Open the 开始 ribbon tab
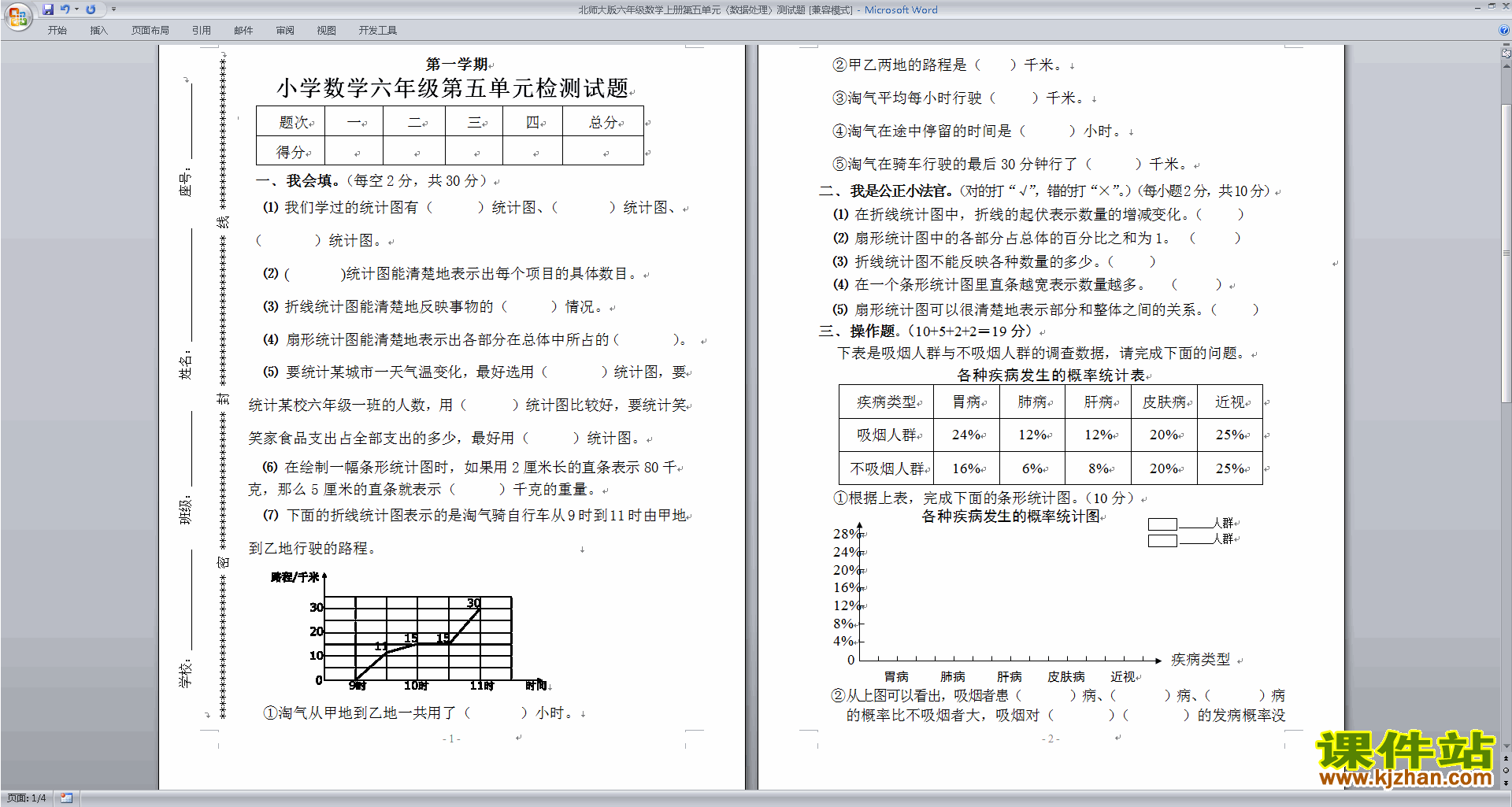The height and width of the screenshot is (807, 1512). click(57, 30)
